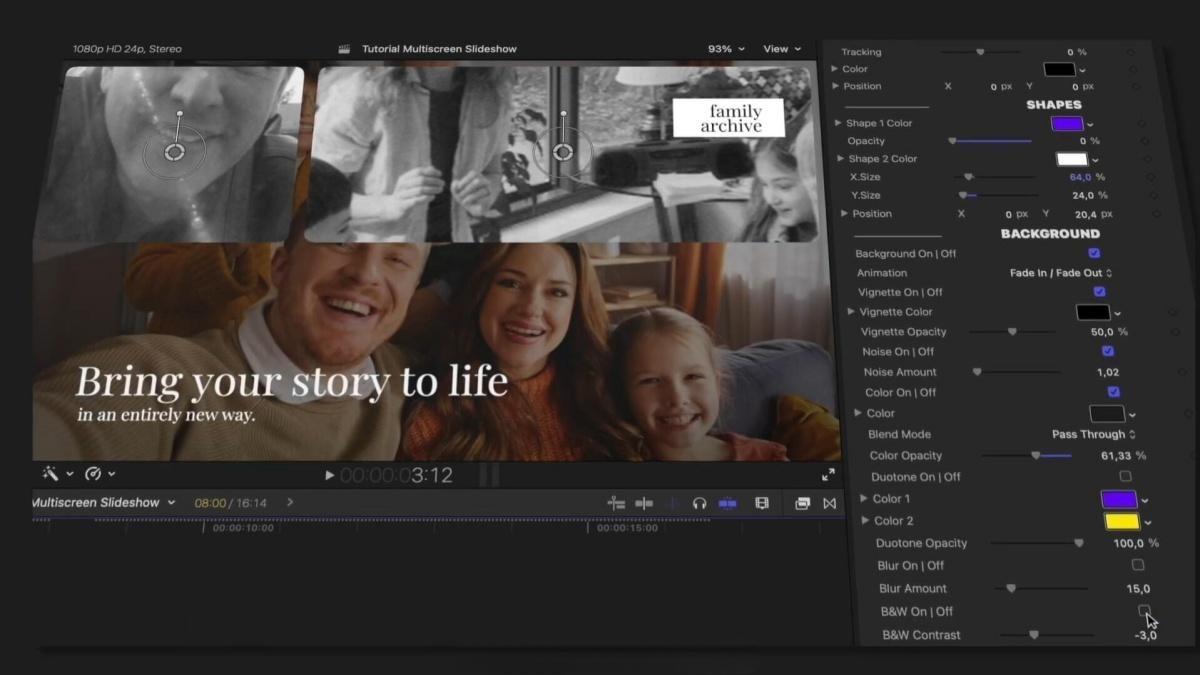The image size is (1200, 675).
Task: Toggle the headphones audio skimming icon
Action: [x=700, y=503]
